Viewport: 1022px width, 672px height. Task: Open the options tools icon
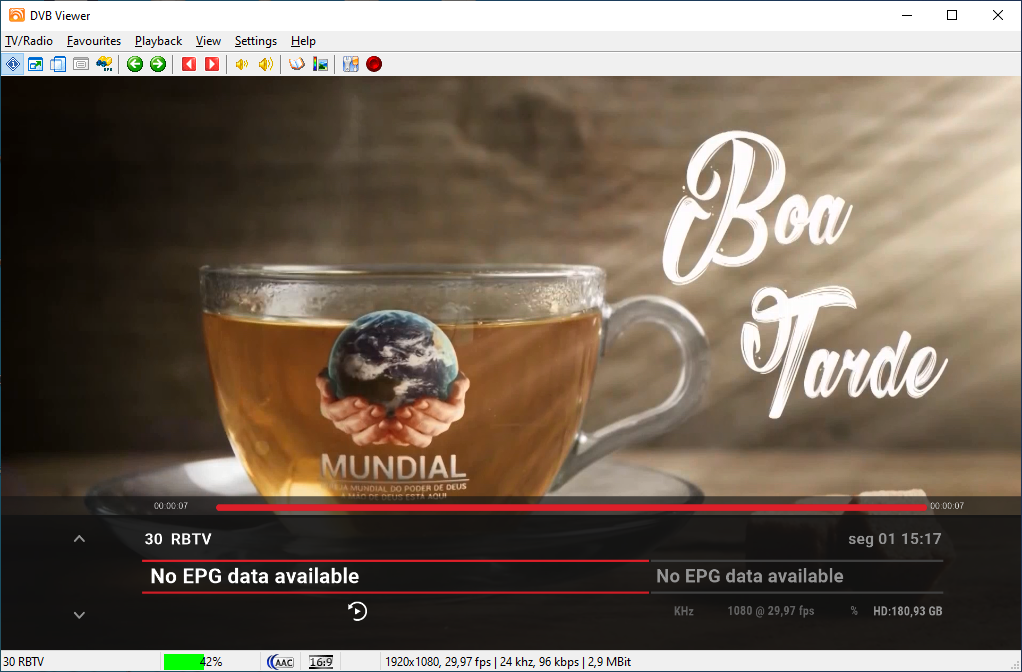[351, 64]
